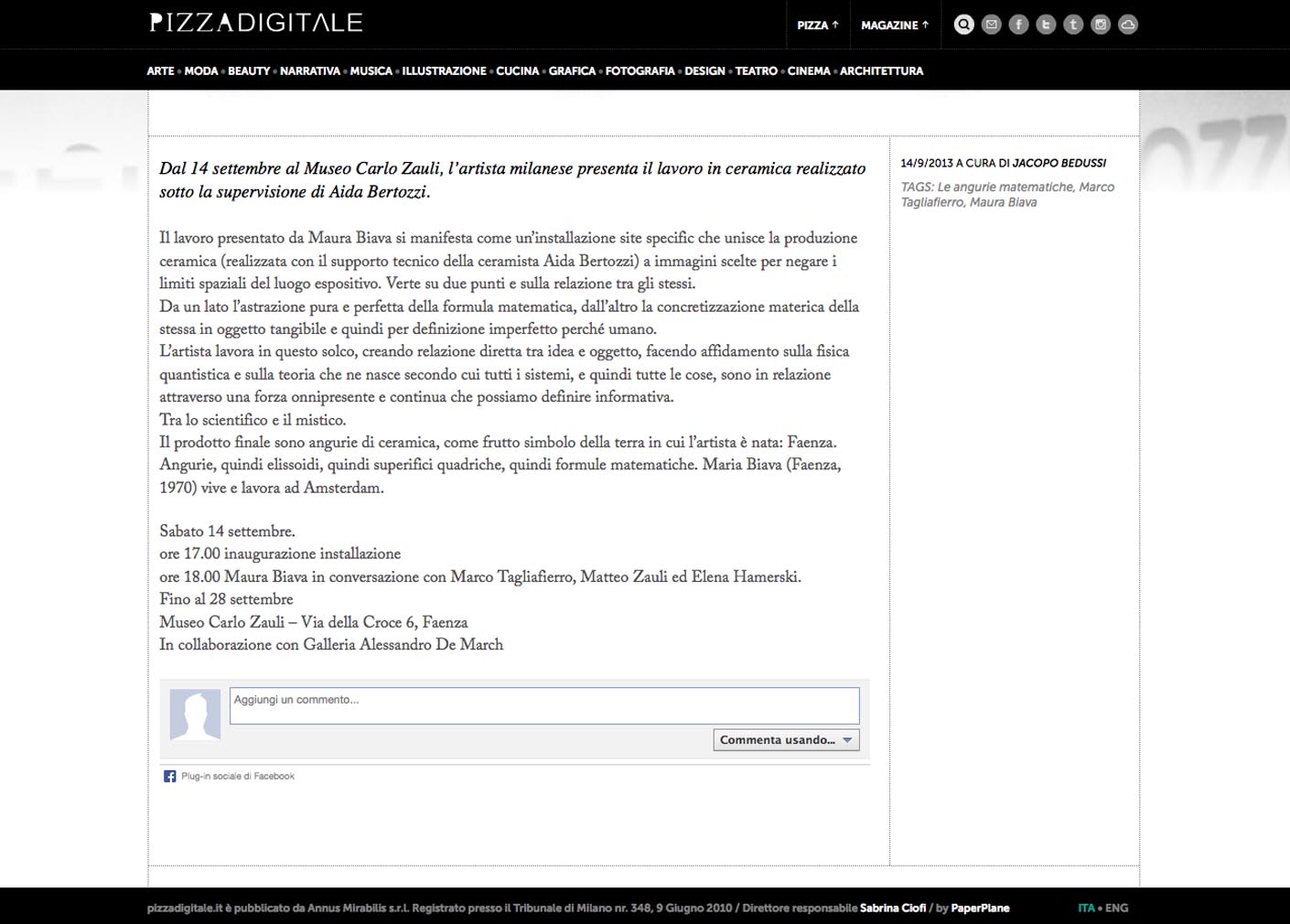Open the Le angurie matematiche tag
The image size is (1290, 924).
1005,187
